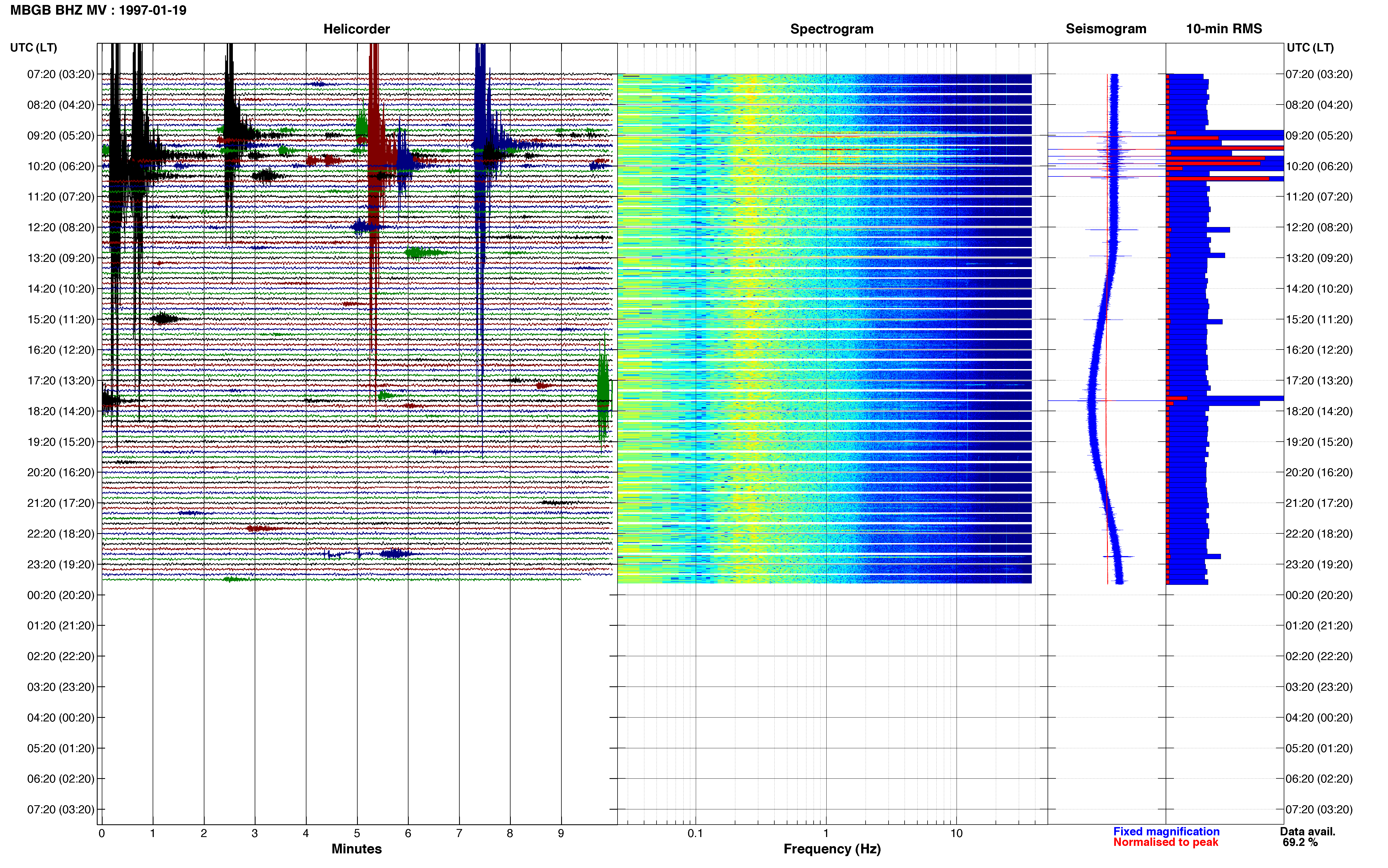The height and width of the screenshot is (868, 1388).
Task: Click left time label 16:20 (12:20)
Action: (x=61, y=350)
